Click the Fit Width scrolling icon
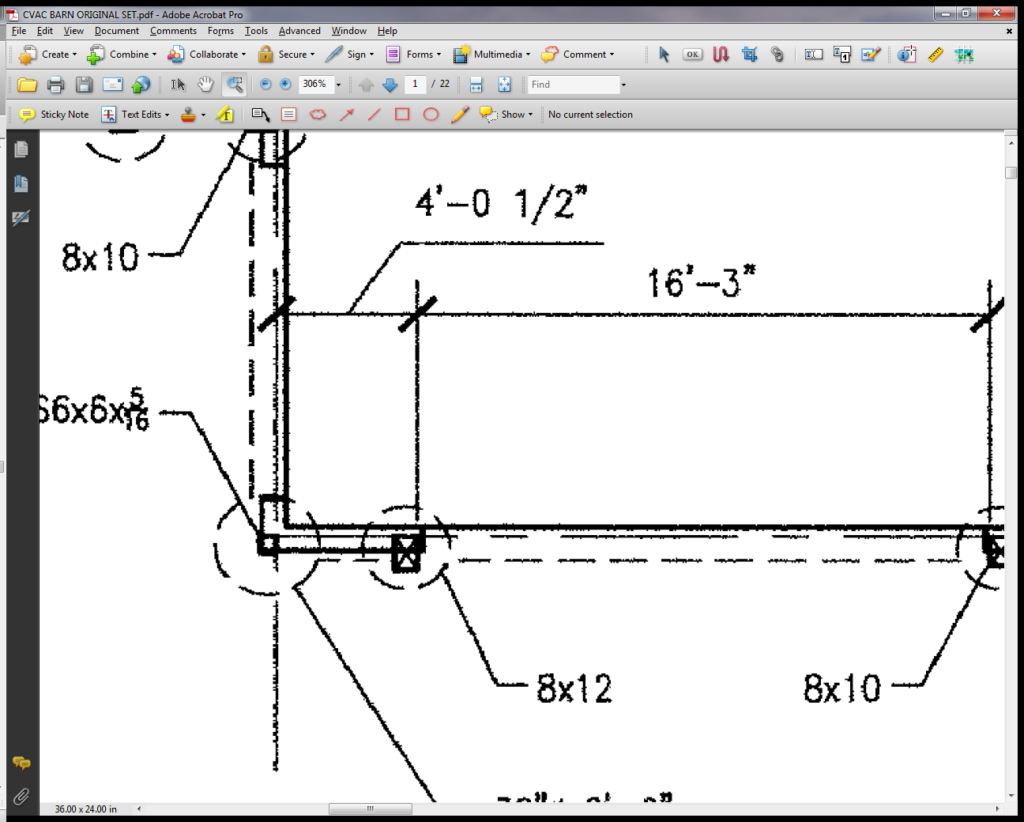 476,84
